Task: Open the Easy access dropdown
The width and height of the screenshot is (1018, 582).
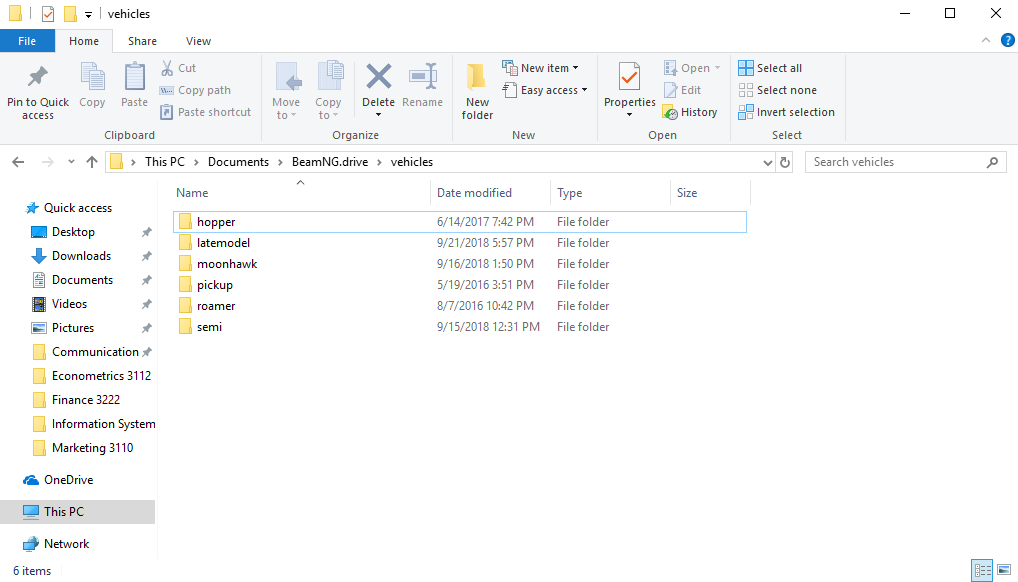Action: (x=545, y=90)
